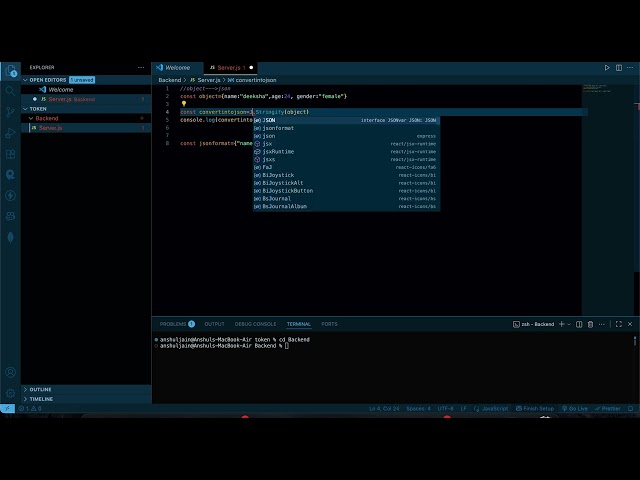Select the zsh - Backend terminal label
The height and width of the screenshot is (480, 640).
(x=533, y=324)
